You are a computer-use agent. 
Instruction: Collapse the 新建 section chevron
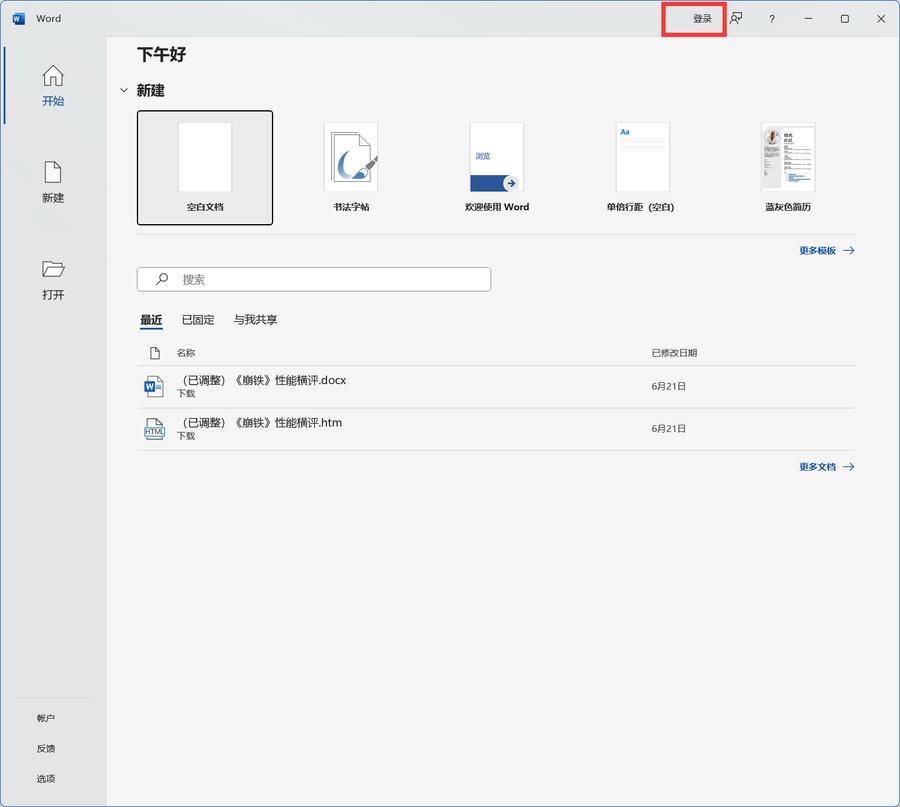[x=124, y=91]
